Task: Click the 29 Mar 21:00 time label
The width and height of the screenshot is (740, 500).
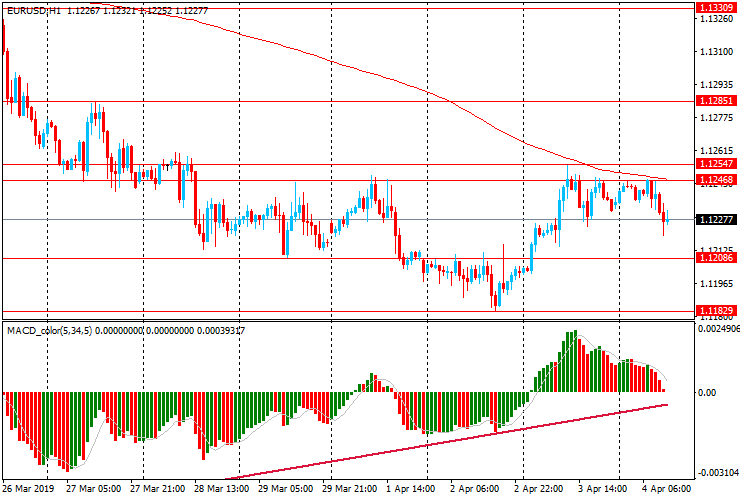Action: point(350,489)
